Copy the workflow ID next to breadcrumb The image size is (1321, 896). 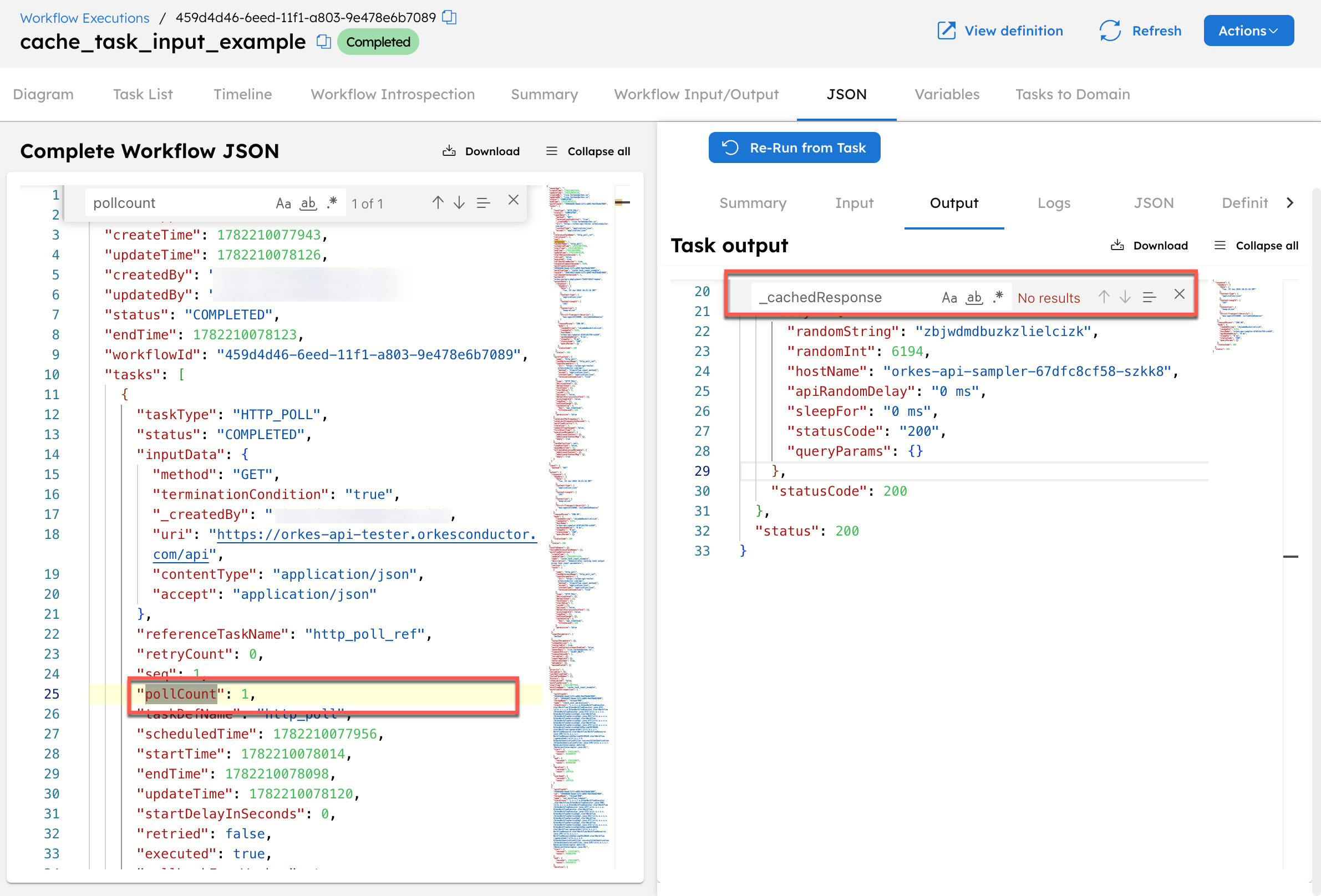point(449,18)
